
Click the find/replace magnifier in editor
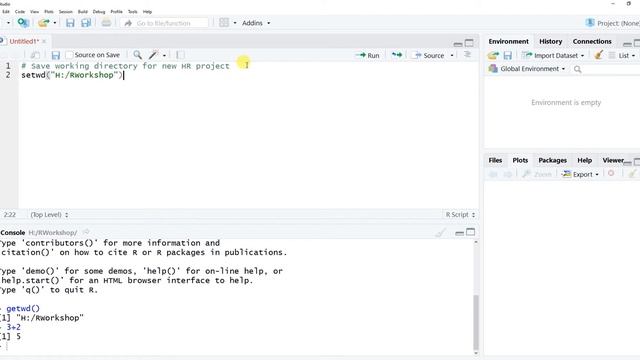138,55
